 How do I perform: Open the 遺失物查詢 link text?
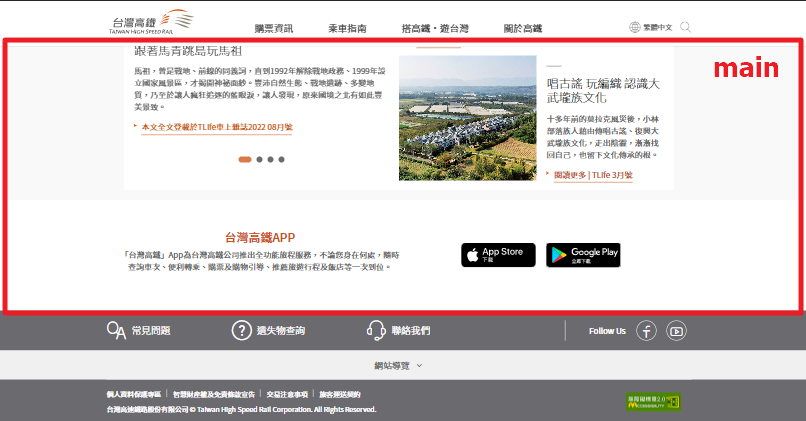pos(281,331)
